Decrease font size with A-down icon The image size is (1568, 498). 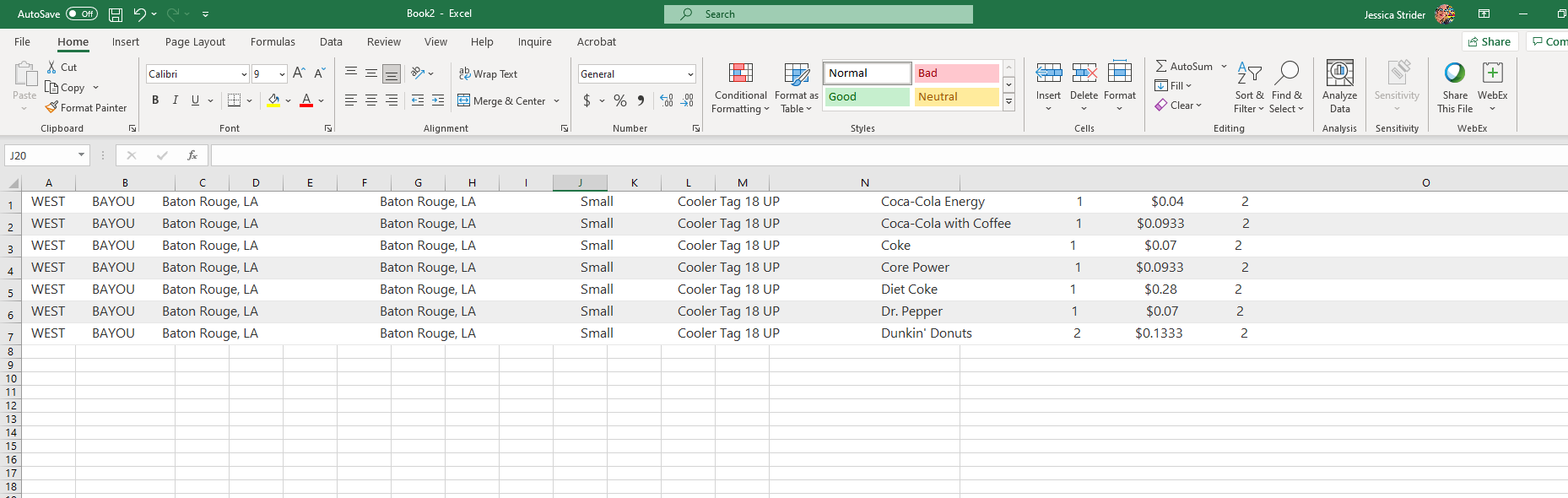click(x=320, y=73)
